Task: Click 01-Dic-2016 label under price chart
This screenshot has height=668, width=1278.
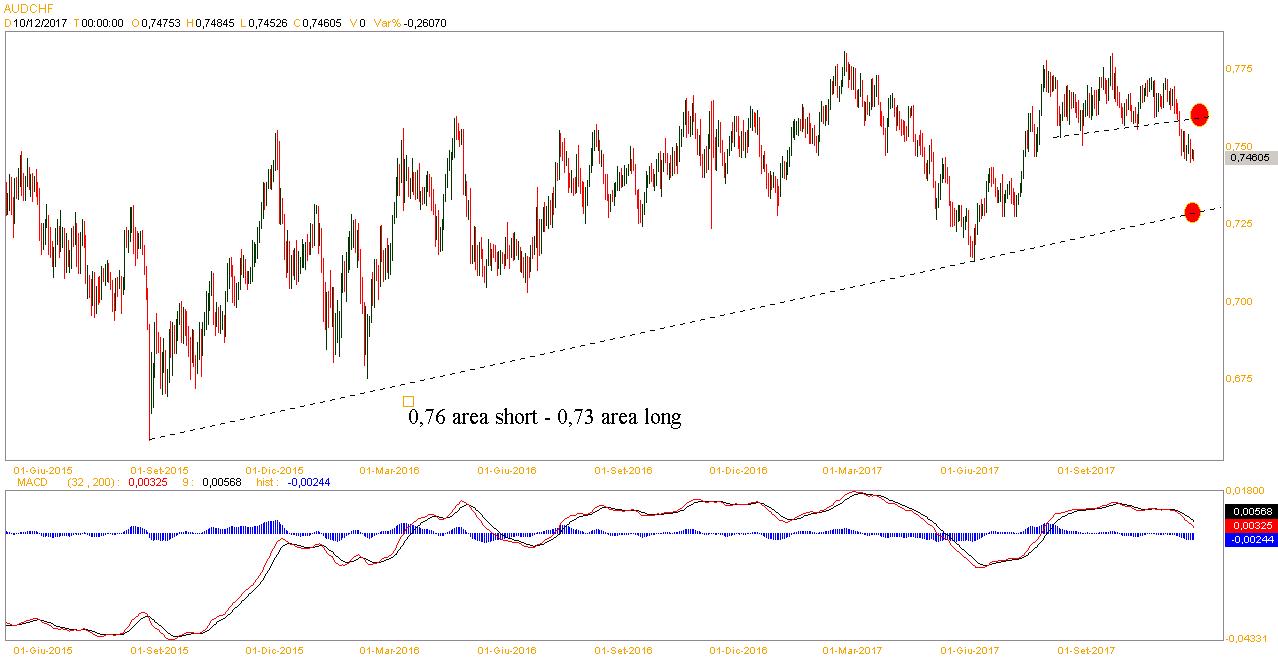Action: (x=739, y=470)
